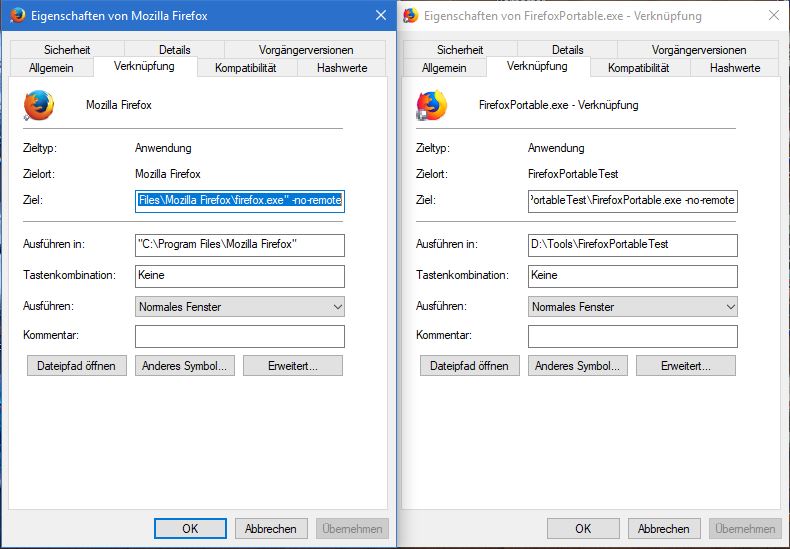Open Sicherheit tab in FirefoxPortable.exe window

pyautogui.click(x=460, y=49)
